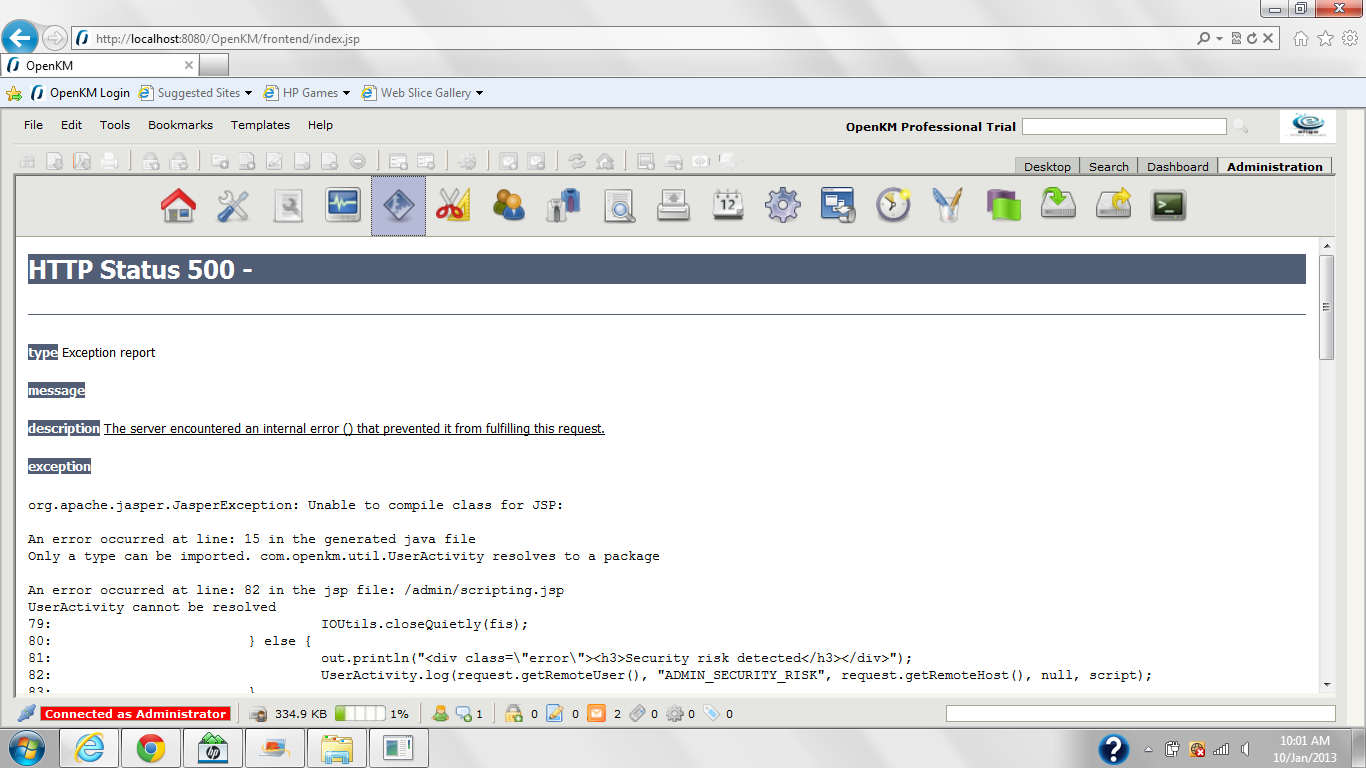This screenshot has height=768, width=1366.
Task: Click the subscriptions orange envelope indicator
Action: point(598,713)
